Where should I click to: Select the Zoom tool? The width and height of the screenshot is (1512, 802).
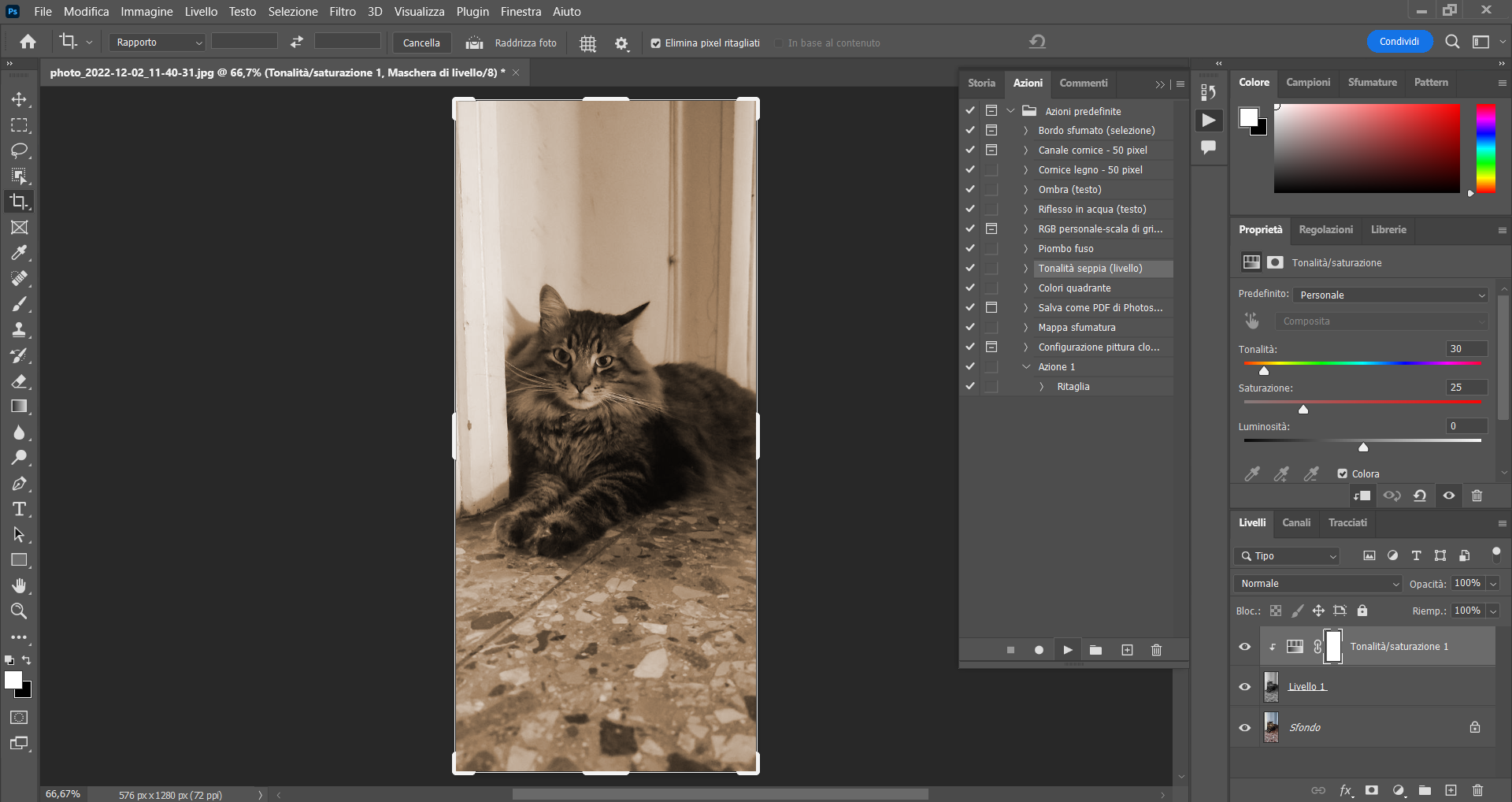tap(19, 611)
